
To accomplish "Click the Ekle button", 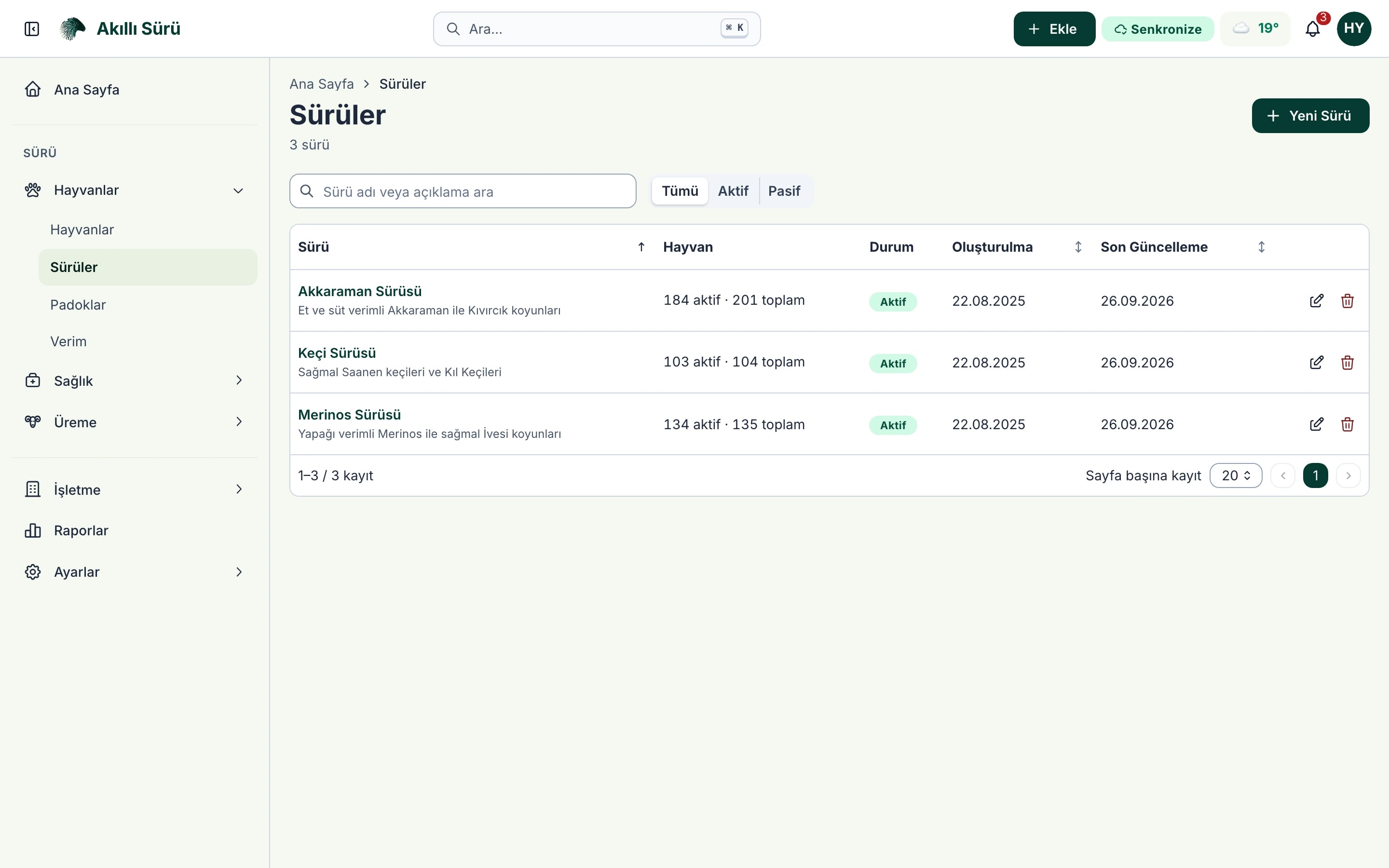I will (x=1054, y=29).
